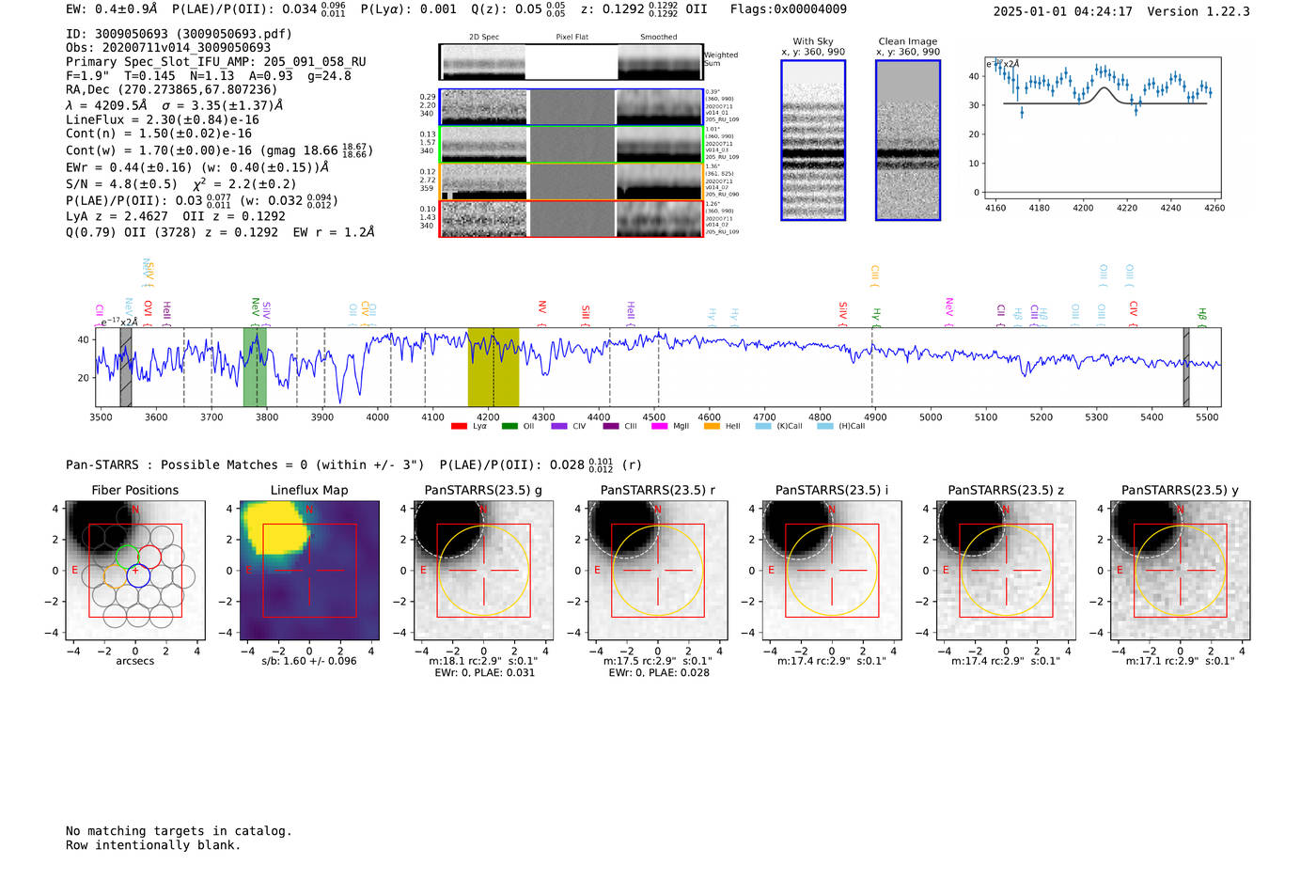The width and height of the screenshot is (1316, 896).
Task: Select the green-bordered 2D fiber spectrum row
Action: pos(572,144)
